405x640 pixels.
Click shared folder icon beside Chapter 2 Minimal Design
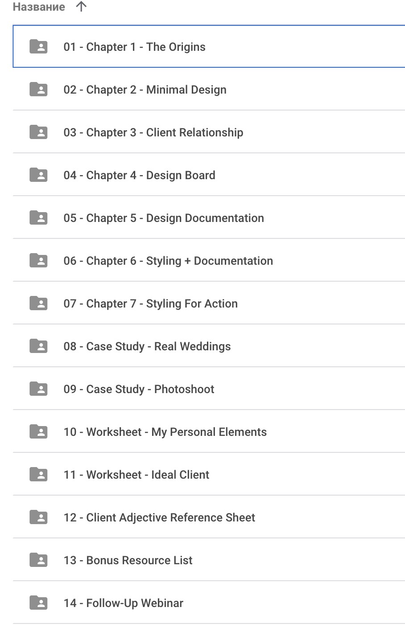38,89
